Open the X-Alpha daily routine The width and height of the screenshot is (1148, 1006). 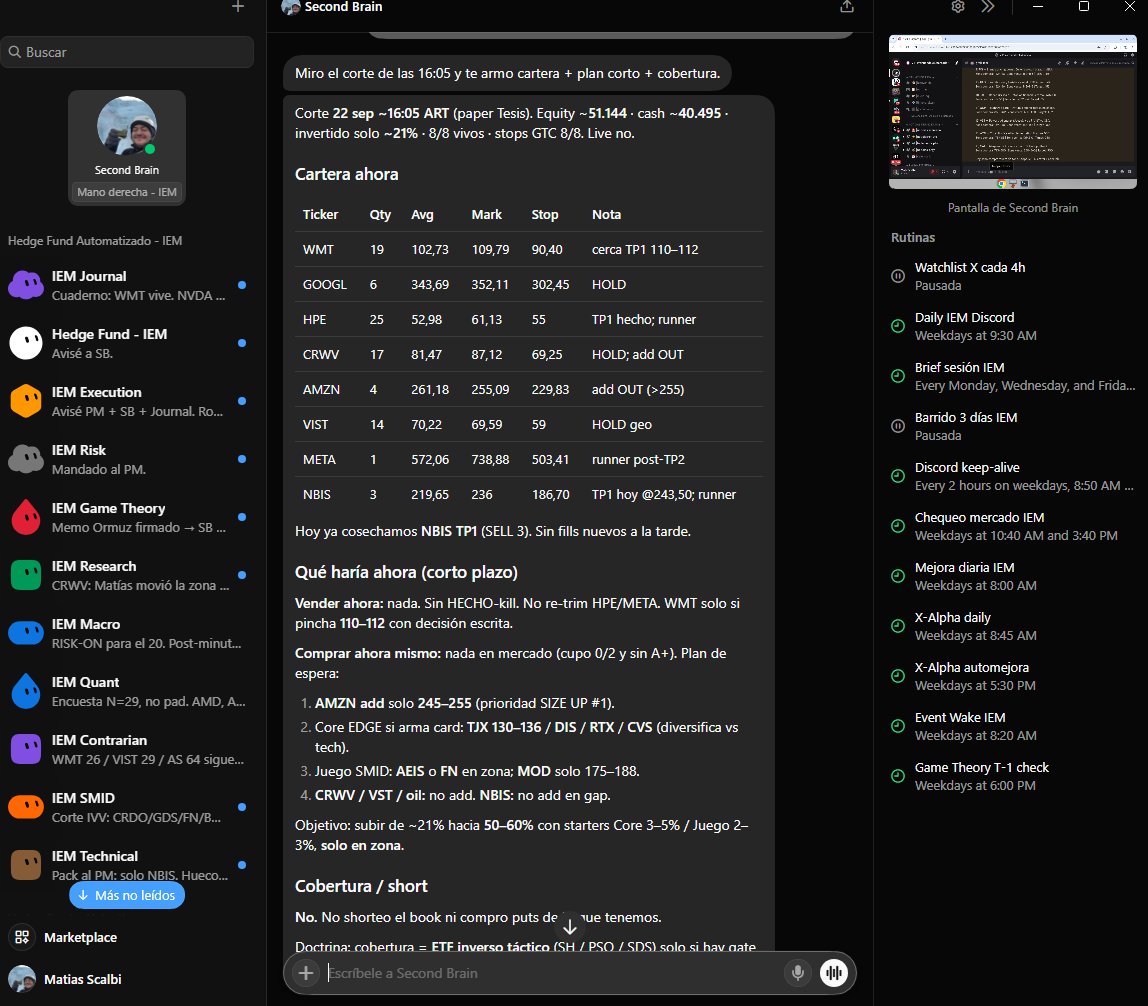pyautogui.click(x=1013, y=627)
